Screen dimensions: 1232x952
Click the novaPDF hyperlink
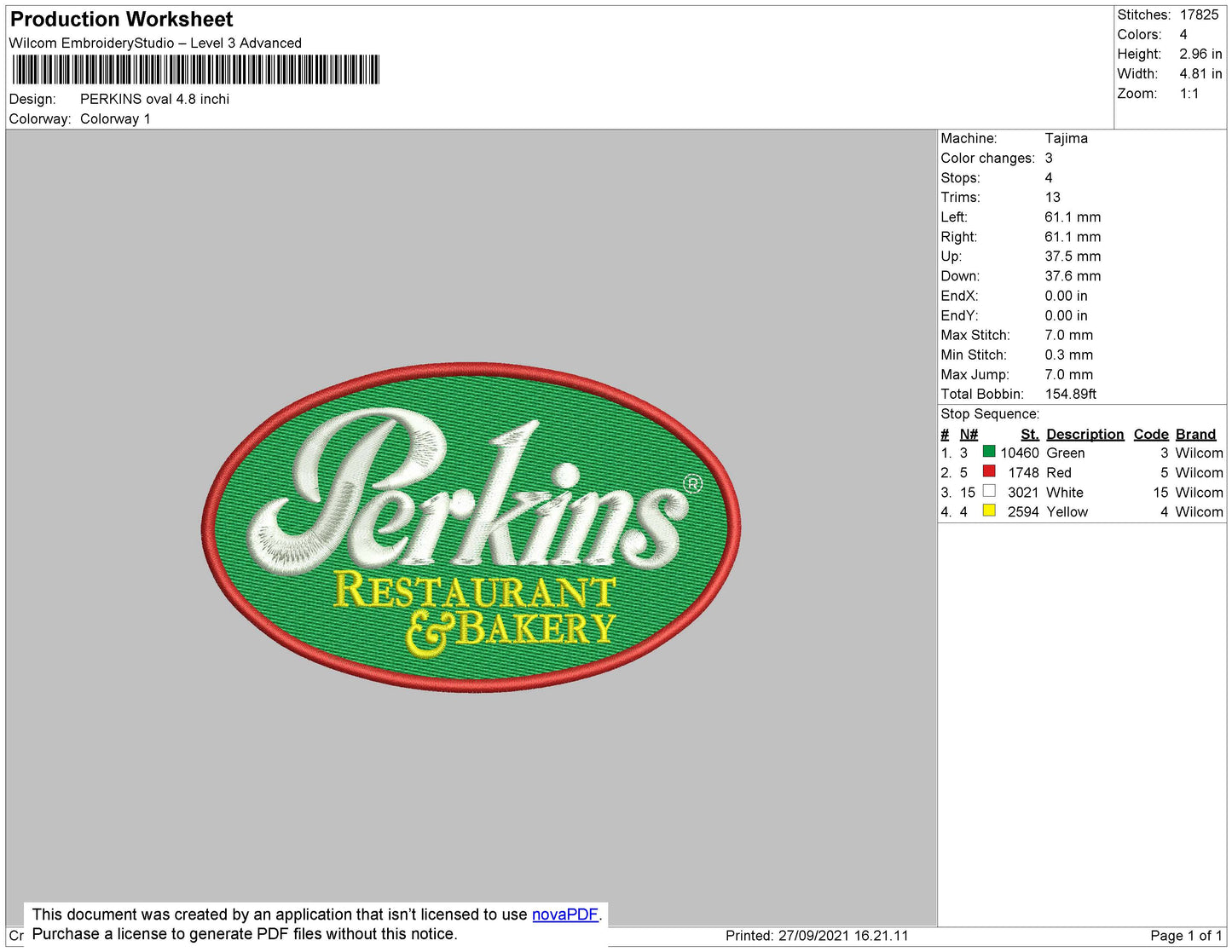tap(565, 914)
